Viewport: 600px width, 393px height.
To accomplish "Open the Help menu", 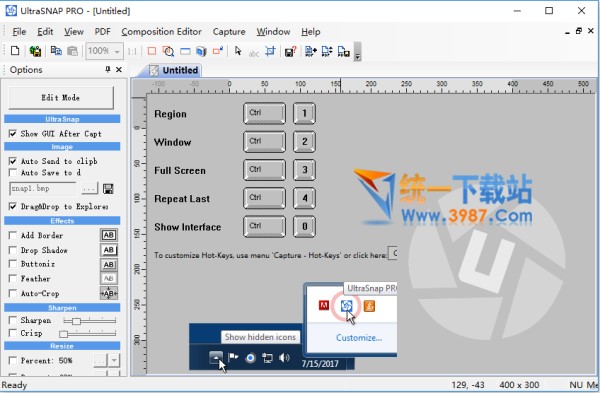I will tap(310, 32).
